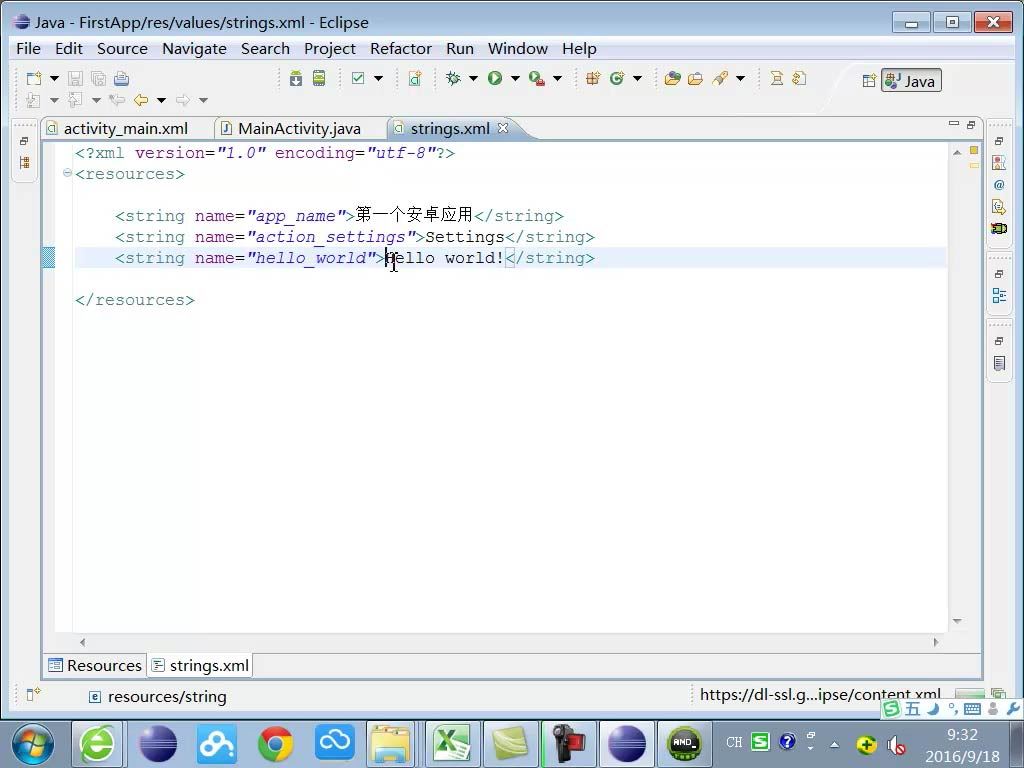Minimize the editor area
Viewport: 1024px width, 768px height.
tap(953, 124)
